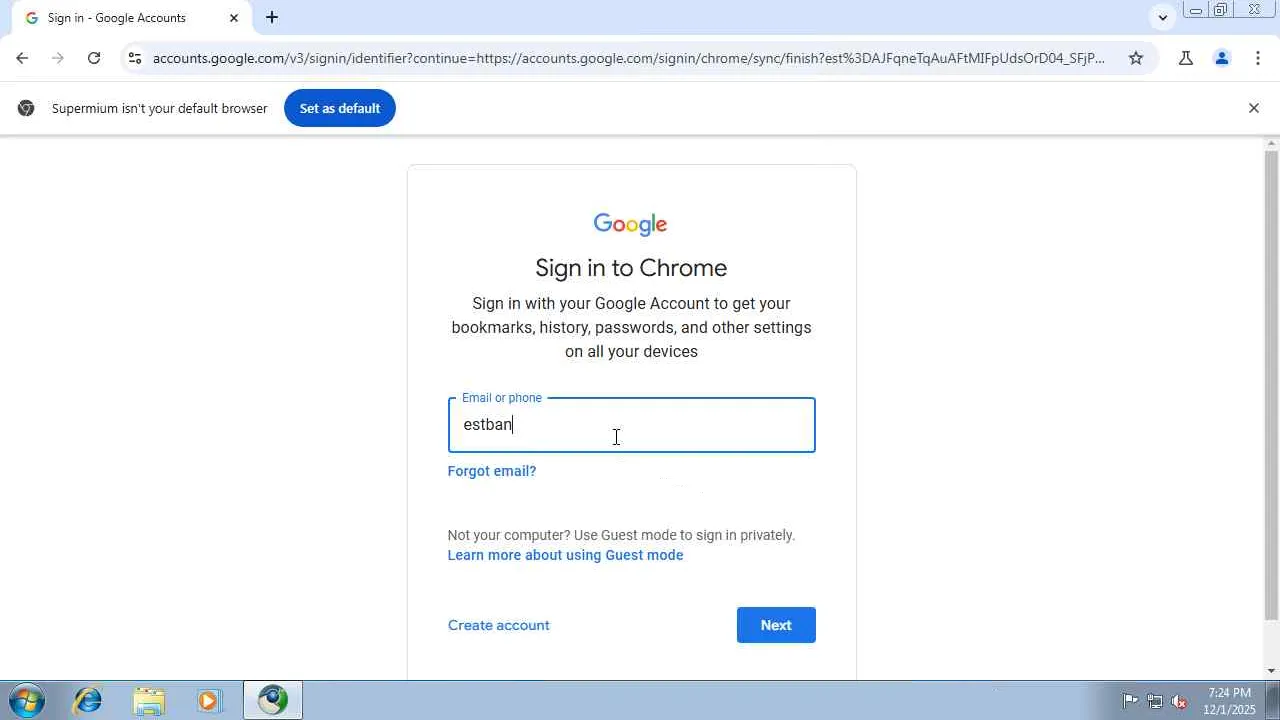
Task: Click the Email or phone field
Action: (x=631, y=425)
